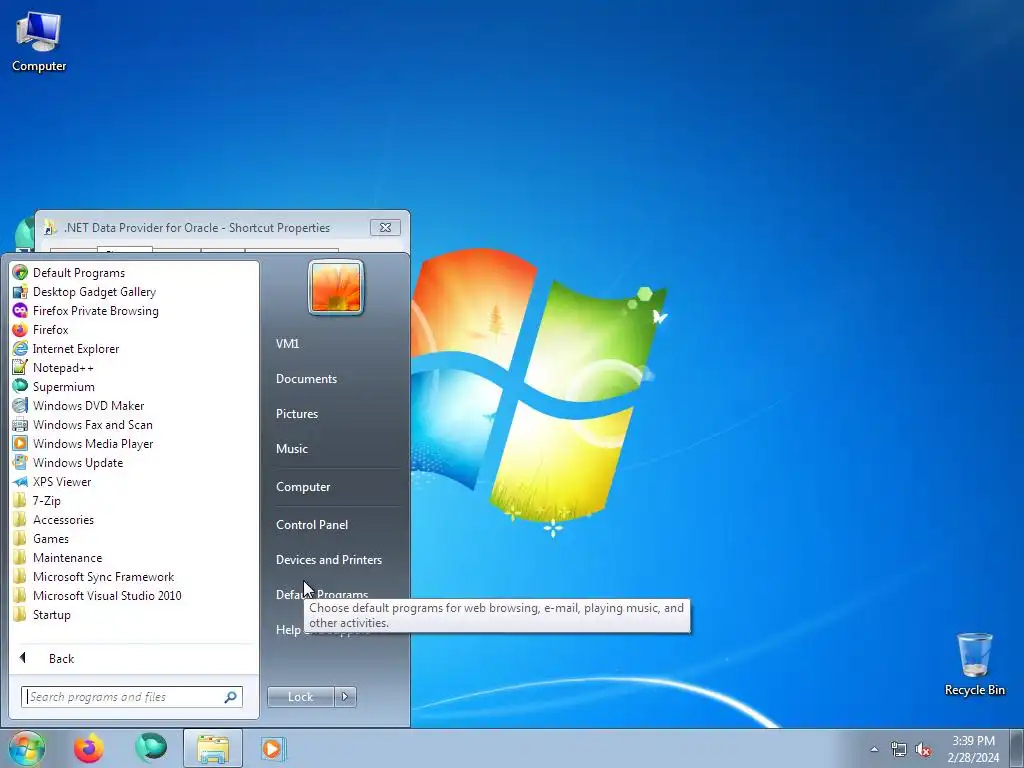Click the muted volume tray icon
Image resolution: width=1024 pixels, height=768 pixels.
pos(923,749)
